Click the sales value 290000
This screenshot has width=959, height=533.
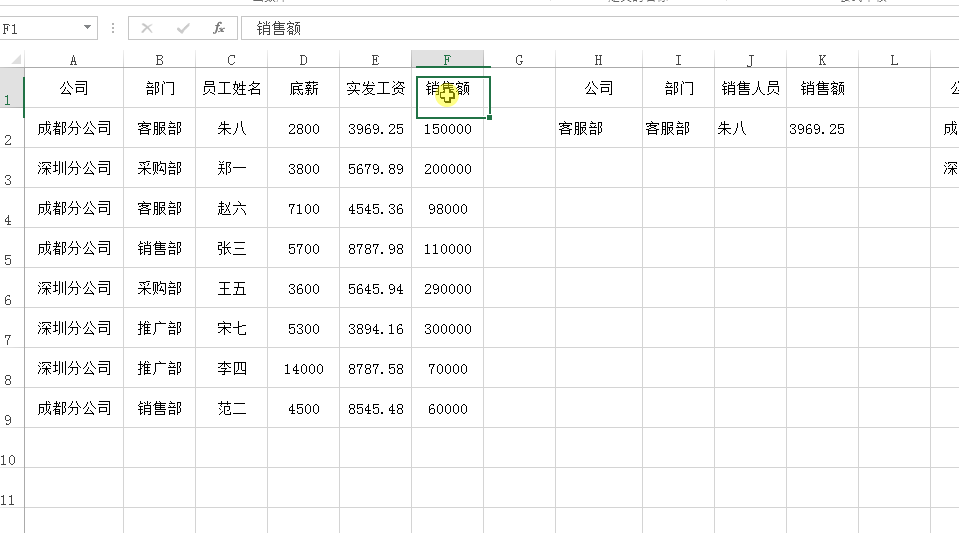tap(448, 289)
